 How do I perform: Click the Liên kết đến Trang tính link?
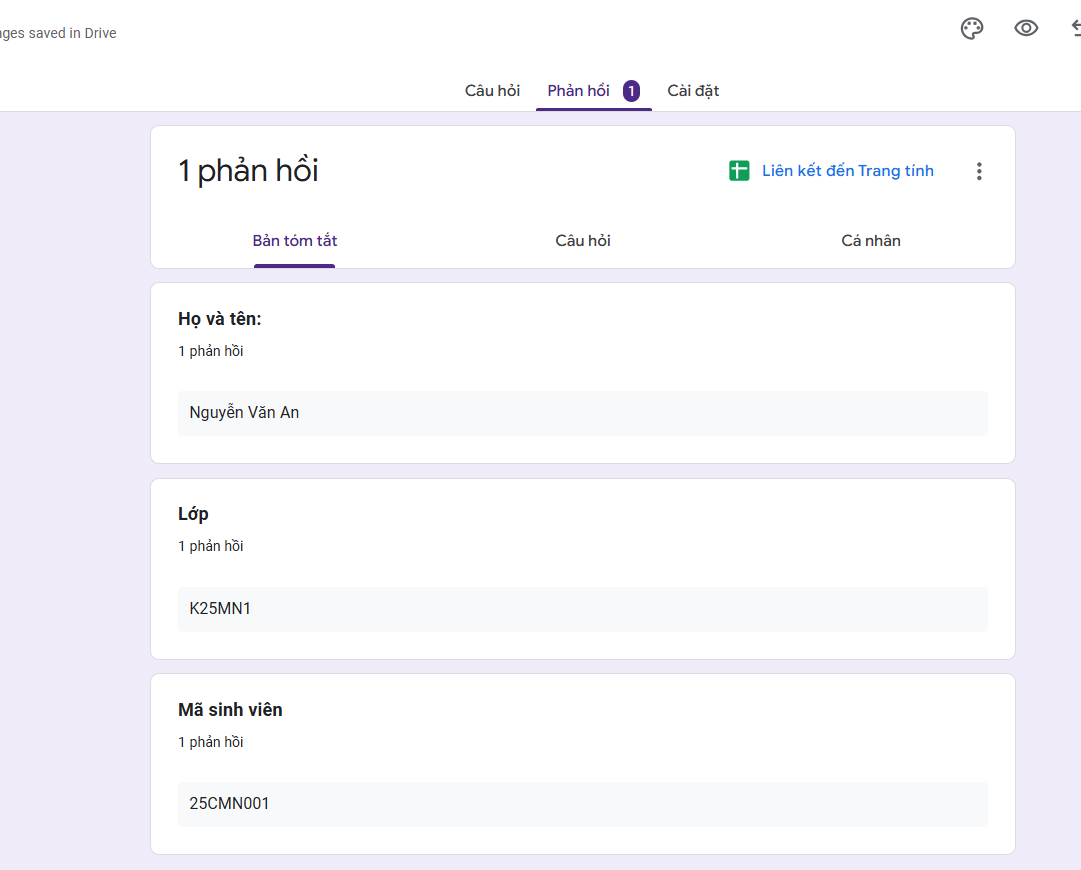847,171
